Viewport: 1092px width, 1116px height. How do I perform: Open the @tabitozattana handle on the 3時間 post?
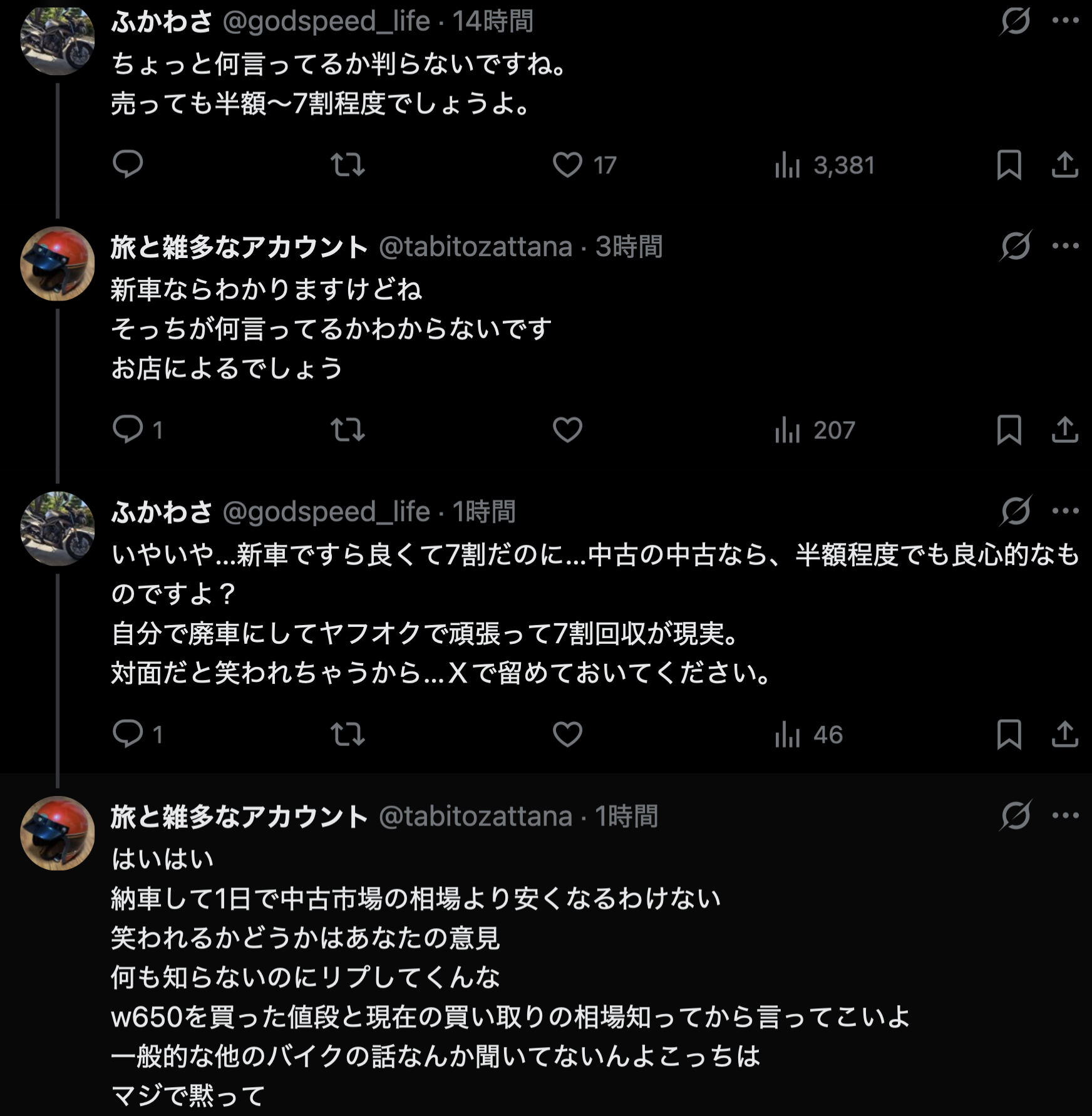pyautogui.click(x=475, y=247)
